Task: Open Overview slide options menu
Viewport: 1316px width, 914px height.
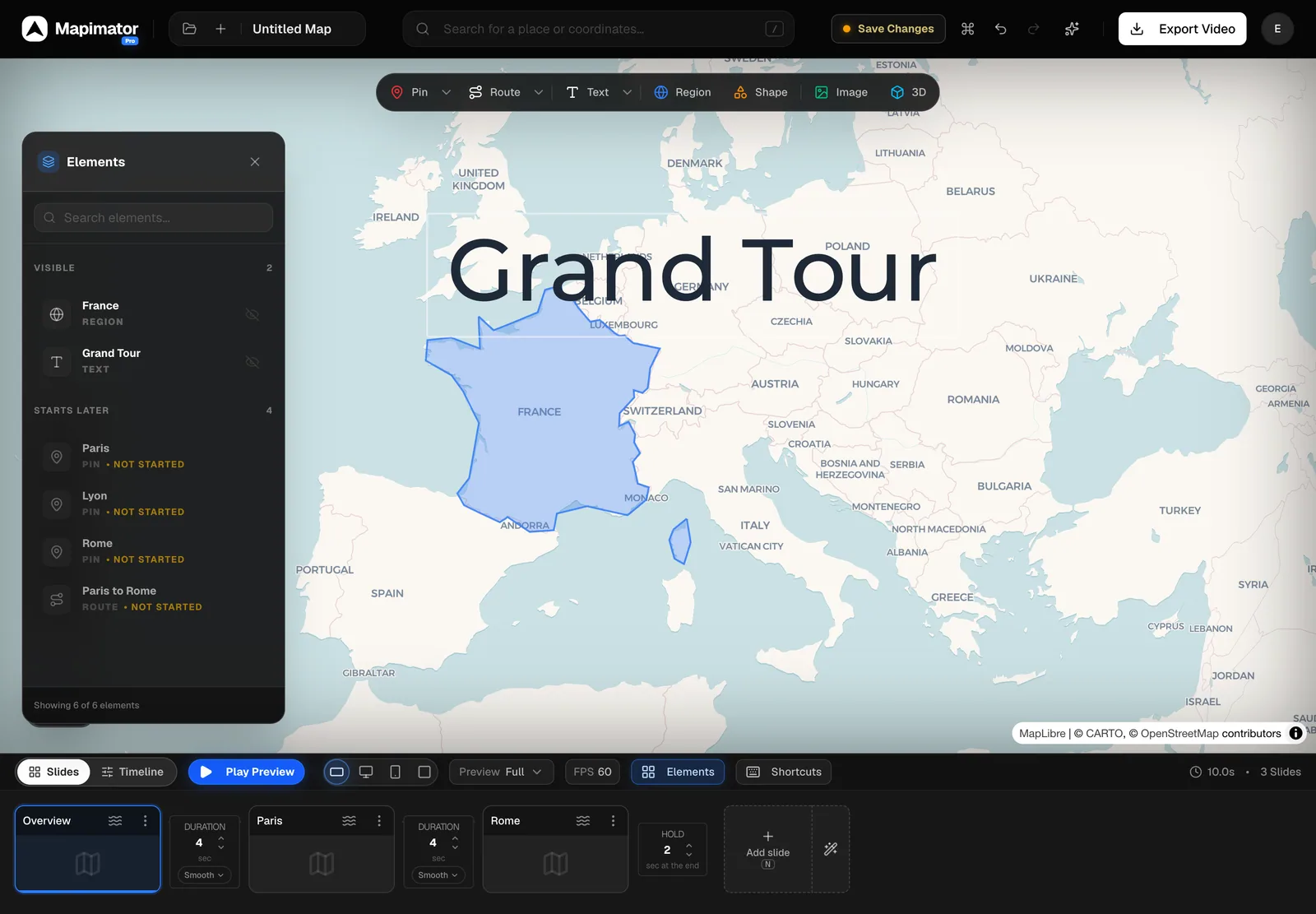Action: (x=146, y=821)
